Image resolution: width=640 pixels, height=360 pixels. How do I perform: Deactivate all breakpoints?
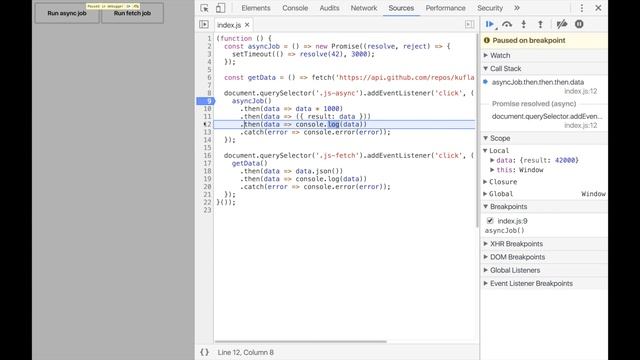[562, 24]
